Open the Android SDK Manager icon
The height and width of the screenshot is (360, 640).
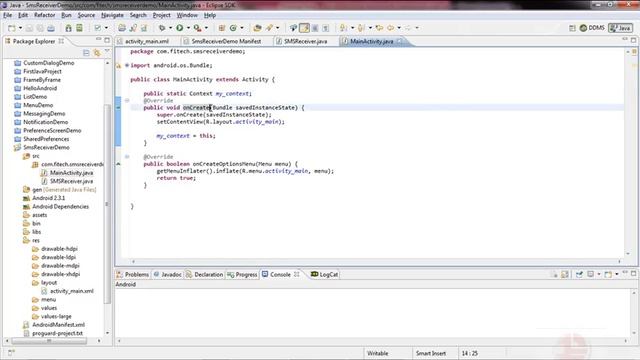point(69,28)
